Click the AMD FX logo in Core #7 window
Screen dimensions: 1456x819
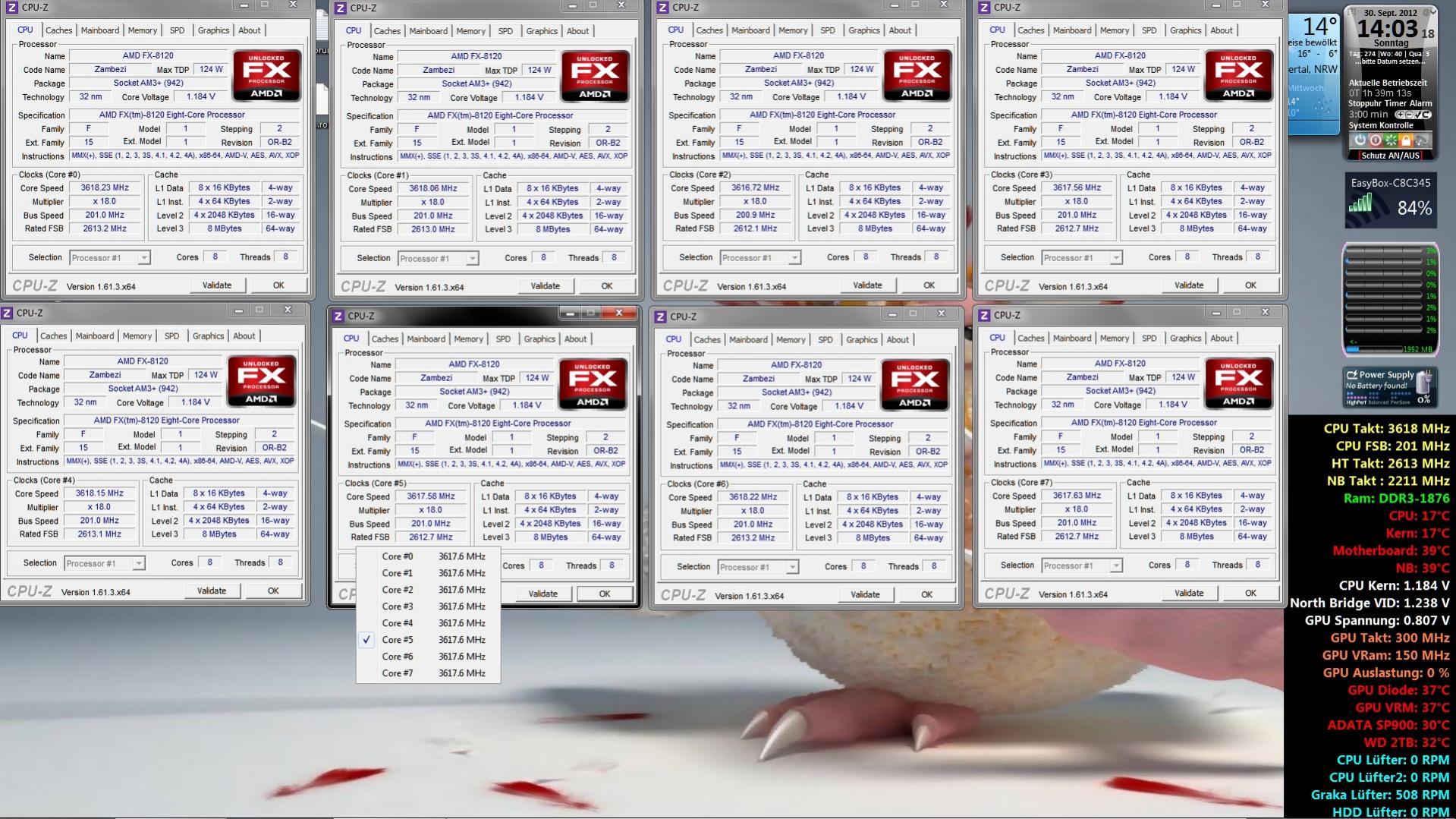(x=1238, y=383)
